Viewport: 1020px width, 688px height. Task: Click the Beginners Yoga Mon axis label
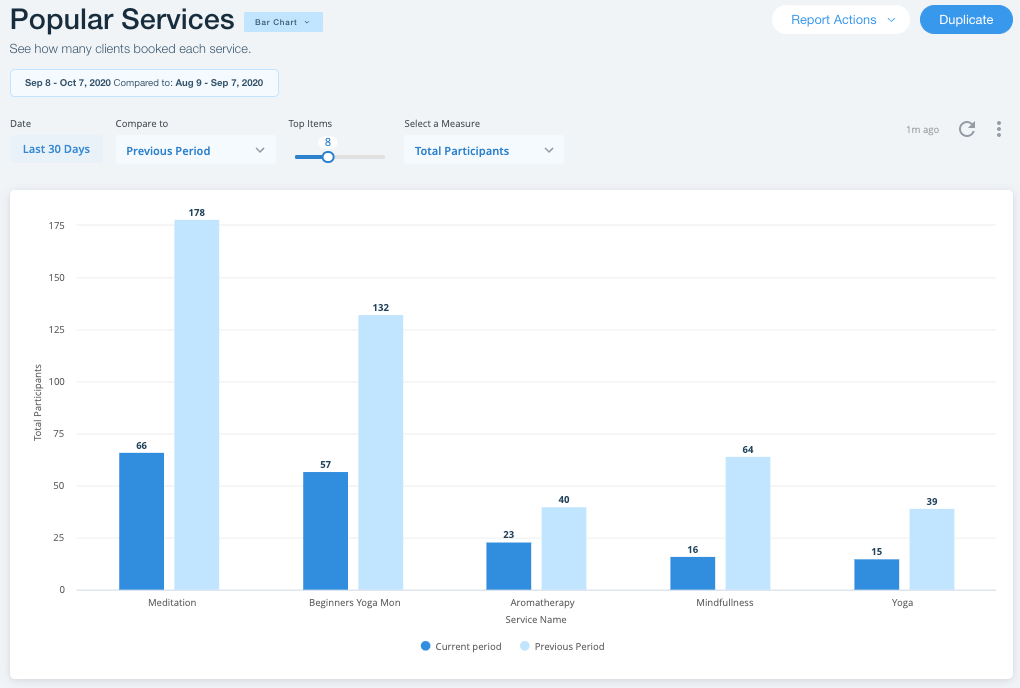point(354,602)
